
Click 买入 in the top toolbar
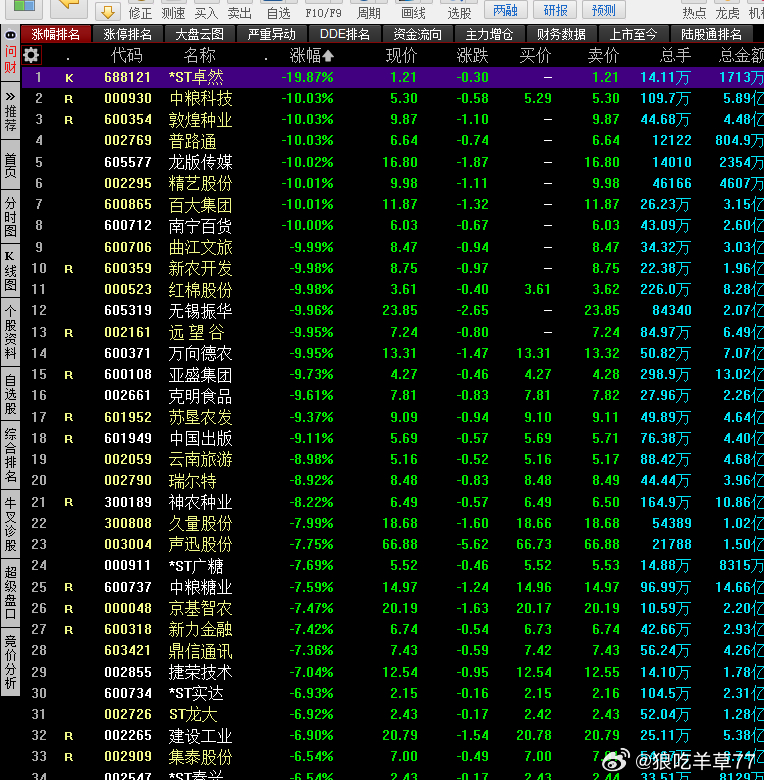pyautogui.click(x=206, y=13)
